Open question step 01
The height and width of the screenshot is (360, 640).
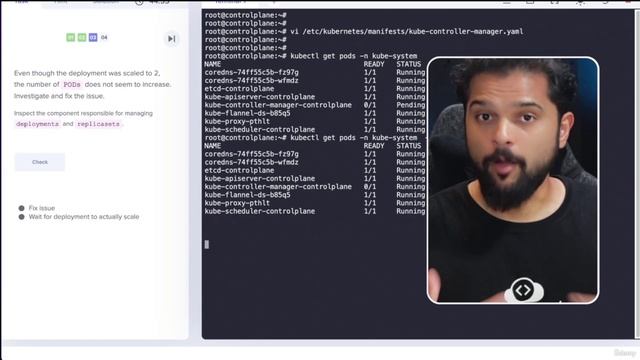71,38
